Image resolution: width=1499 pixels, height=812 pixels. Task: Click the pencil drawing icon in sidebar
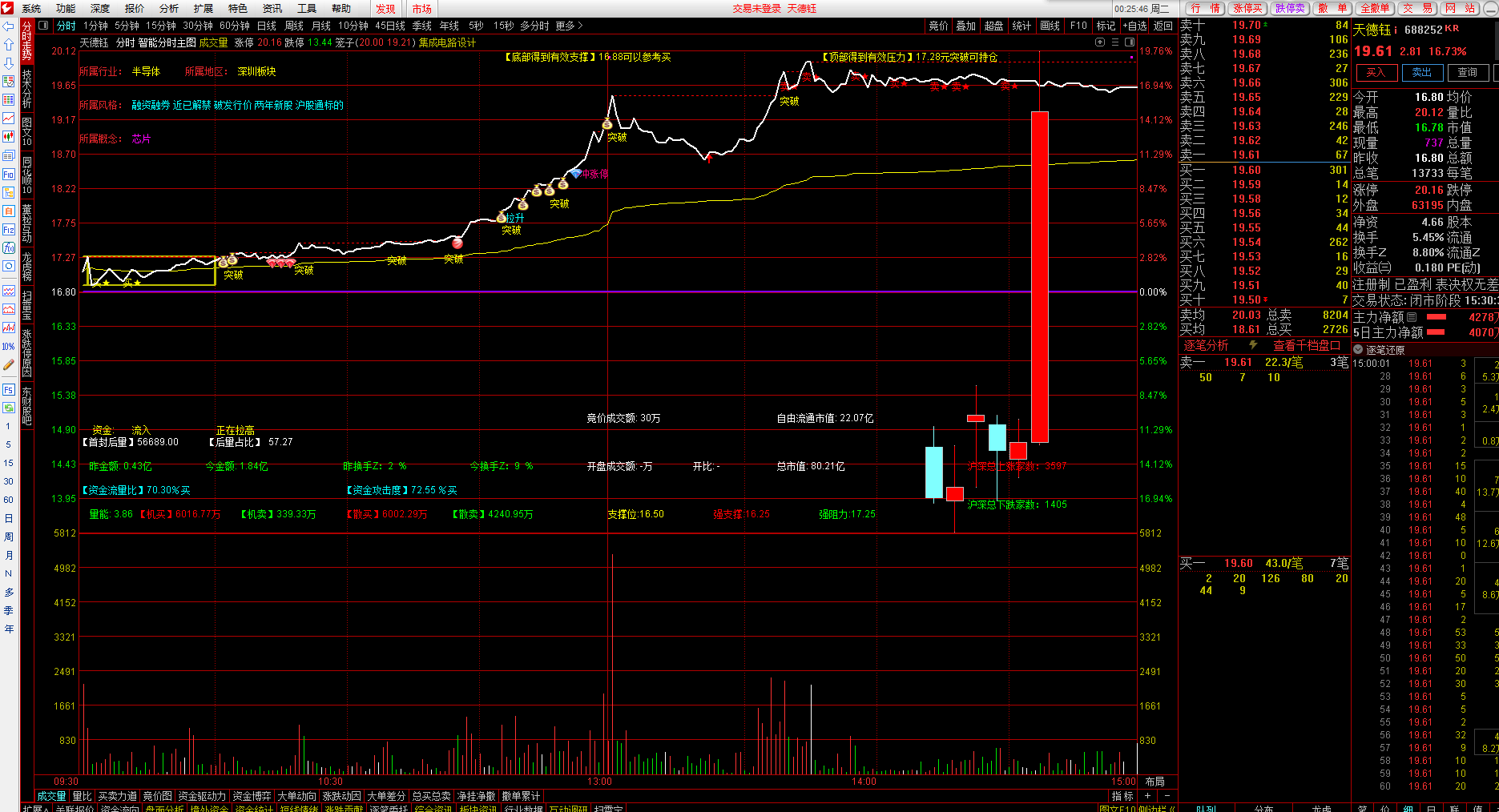[x=9, y=365]
